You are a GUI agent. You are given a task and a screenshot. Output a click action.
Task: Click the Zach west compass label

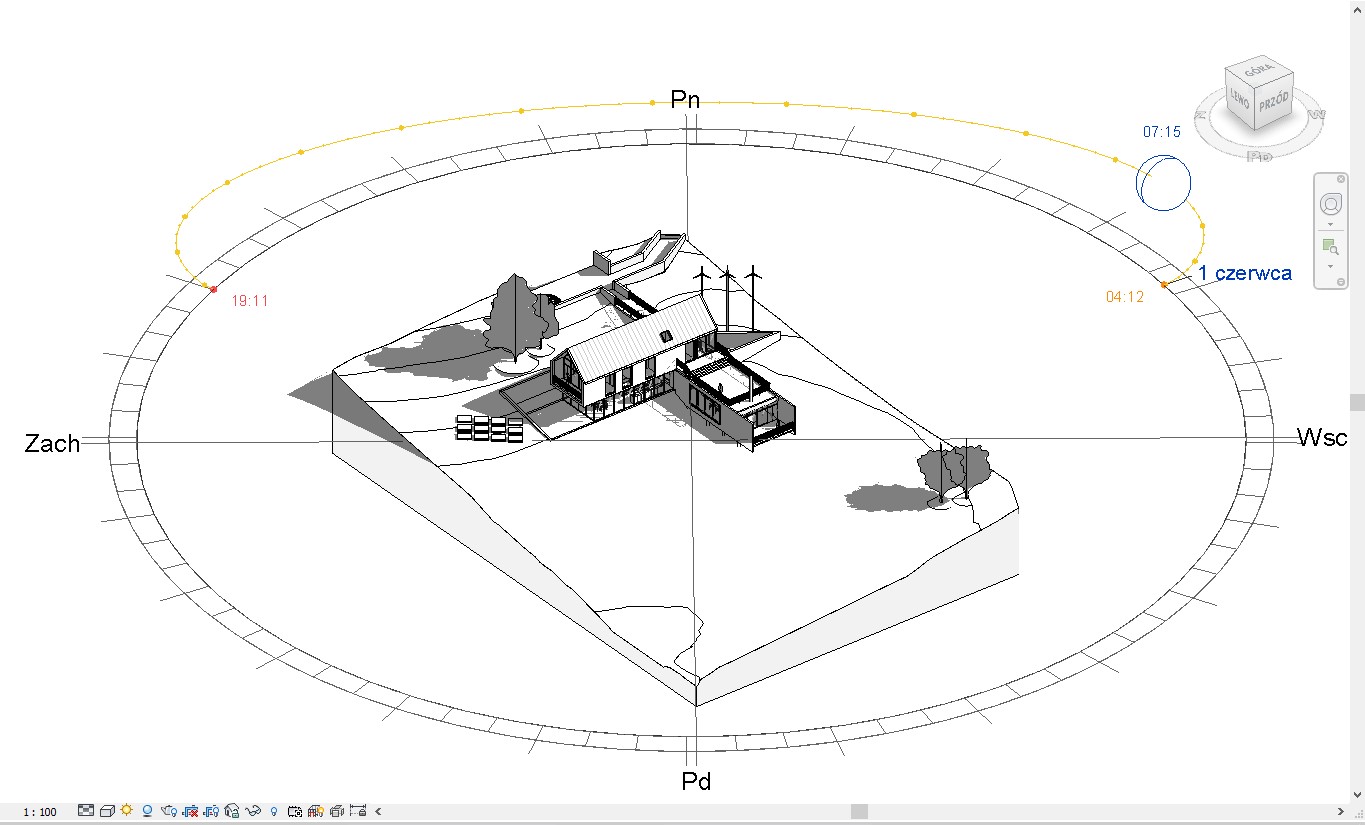coord(52,444)
